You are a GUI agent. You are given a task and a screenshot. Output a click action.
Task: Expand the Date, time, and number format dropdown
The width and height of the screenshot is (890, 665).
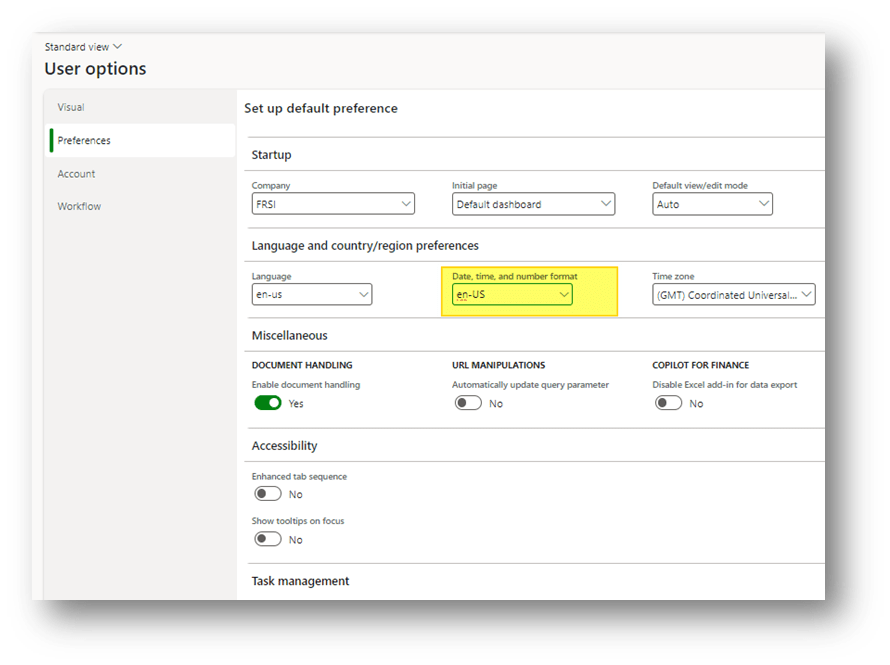(x=512, y=295)
